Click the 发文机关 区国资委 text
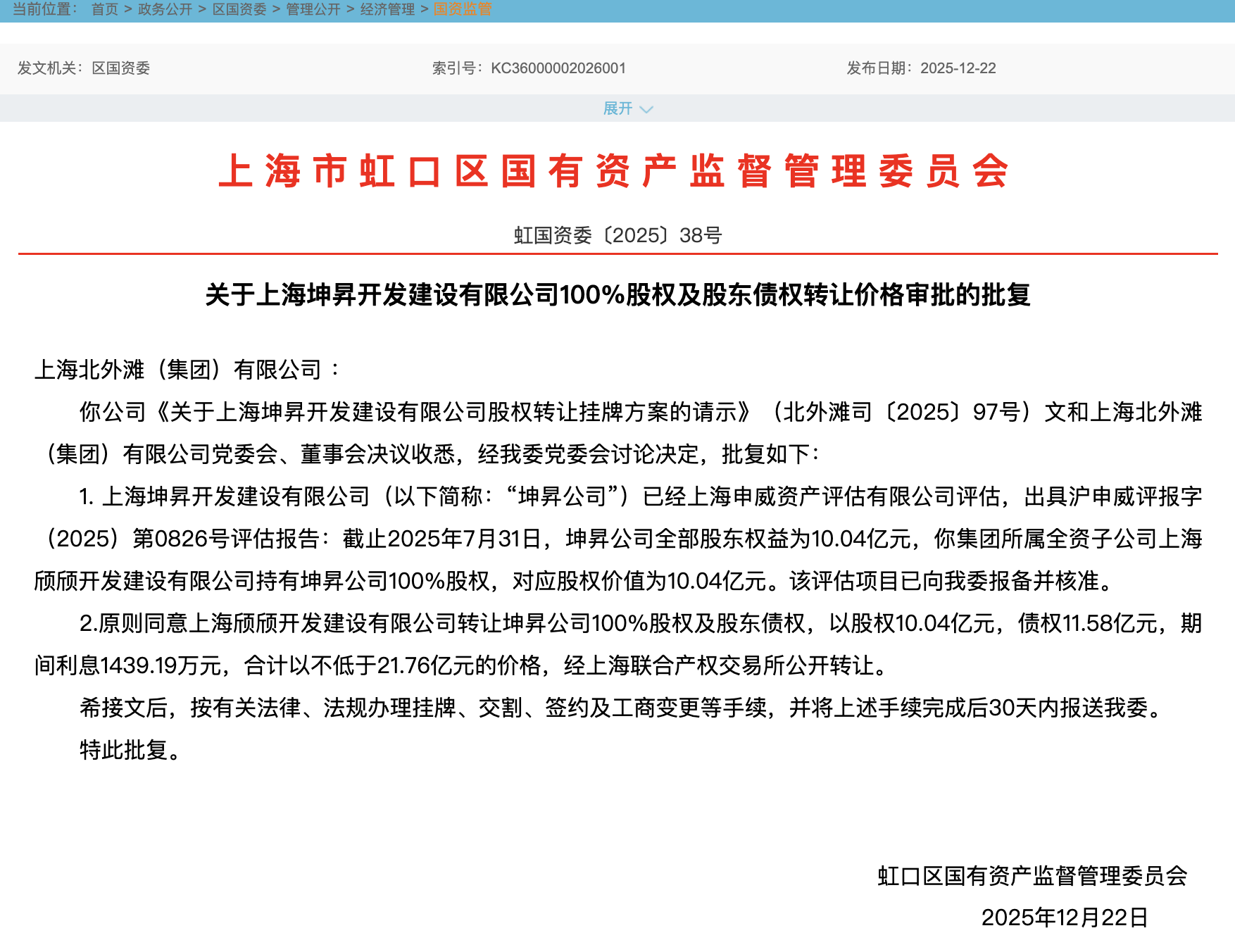Screen dimensions: 1235x952 pyautogui.click(x=84, y=68)
